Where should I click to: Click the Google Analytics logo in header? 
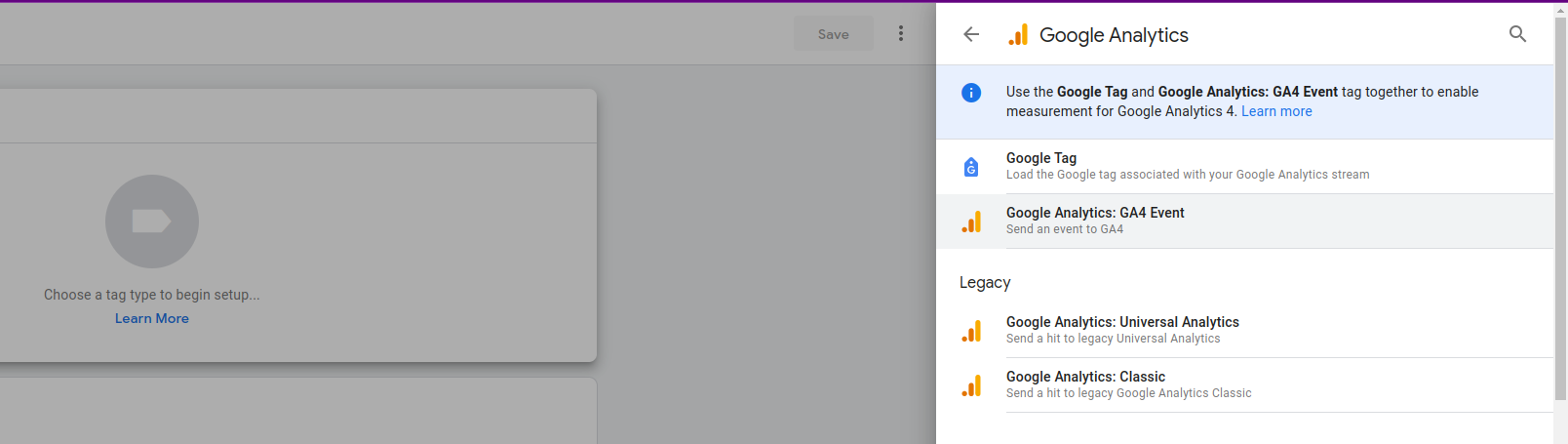pyautogui.click(x=1018, y=35)
